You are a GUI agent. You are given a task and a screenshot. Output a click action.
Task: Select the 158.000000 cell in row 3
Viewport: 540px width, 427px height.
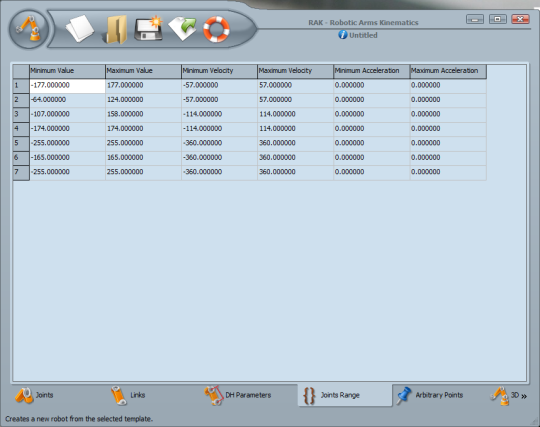(x=143, y=115)
